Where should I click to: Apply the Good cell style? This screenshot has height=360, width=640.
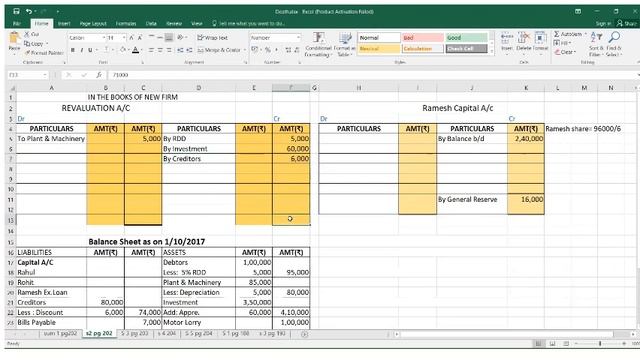pos(466,38)
